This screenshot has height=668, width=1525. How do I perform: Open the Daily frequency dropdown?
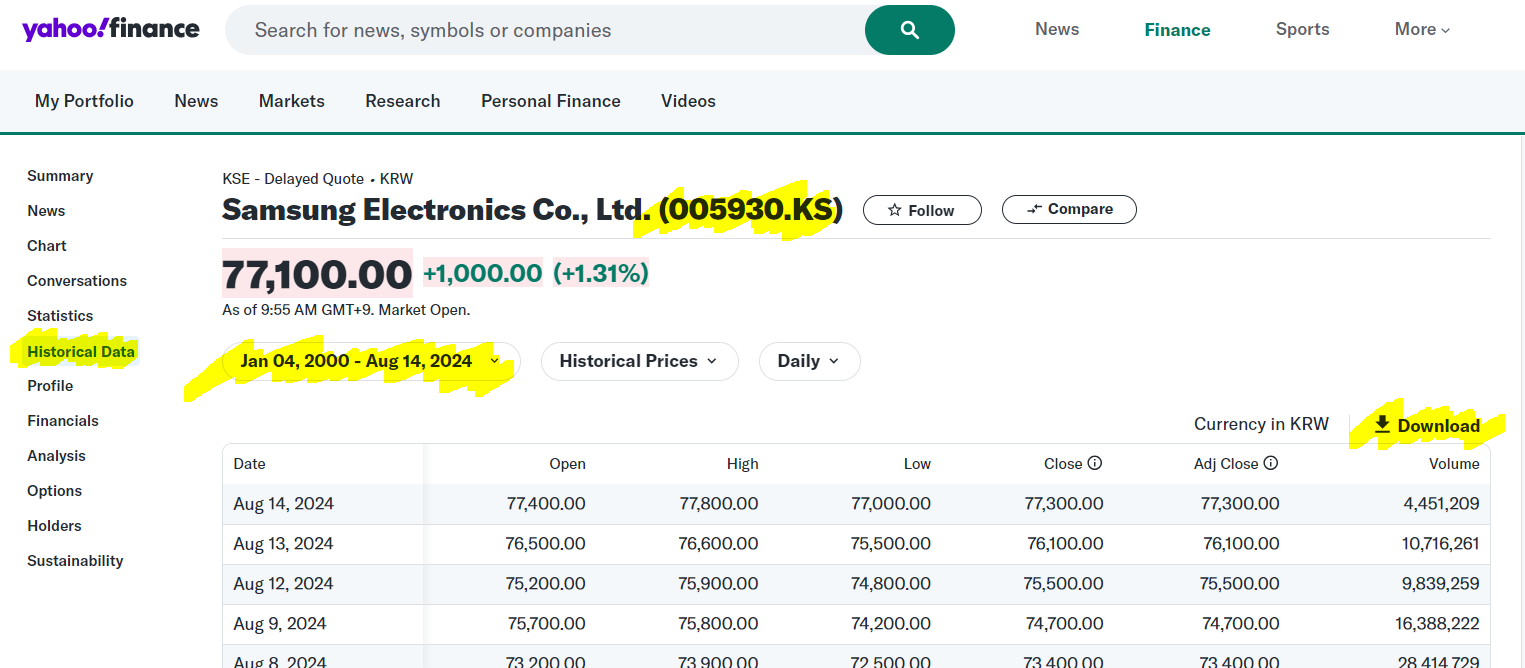click(809, 361)
